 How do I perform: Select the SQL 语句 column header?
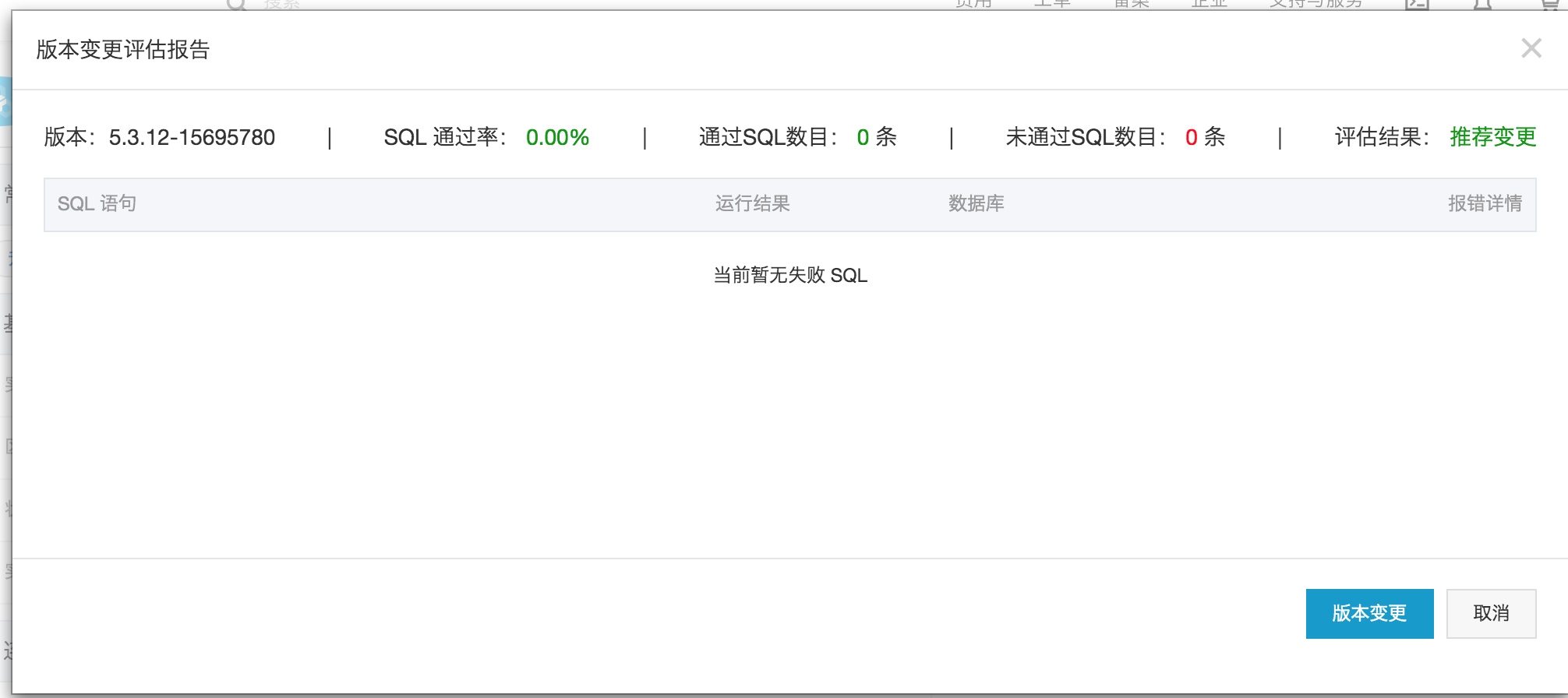pos(97,203)
